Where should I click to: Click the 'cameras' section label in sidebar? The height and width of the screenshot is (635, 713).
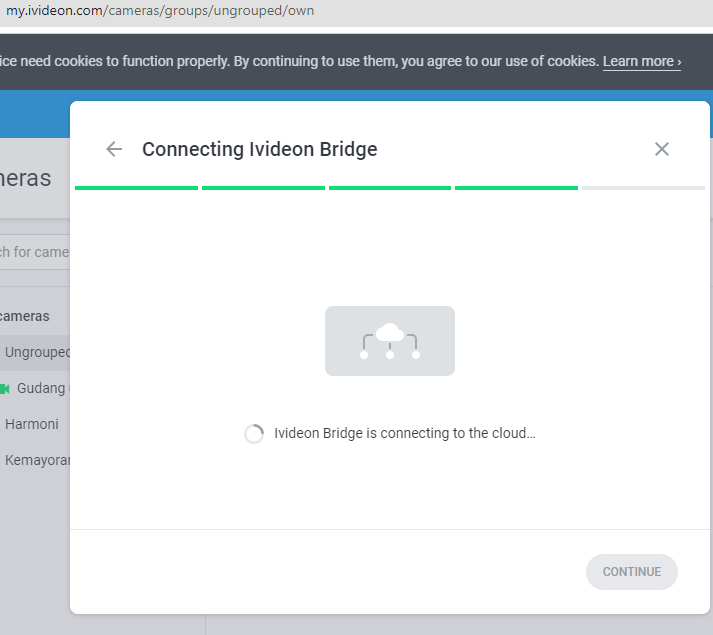click(x=25, y=316)
